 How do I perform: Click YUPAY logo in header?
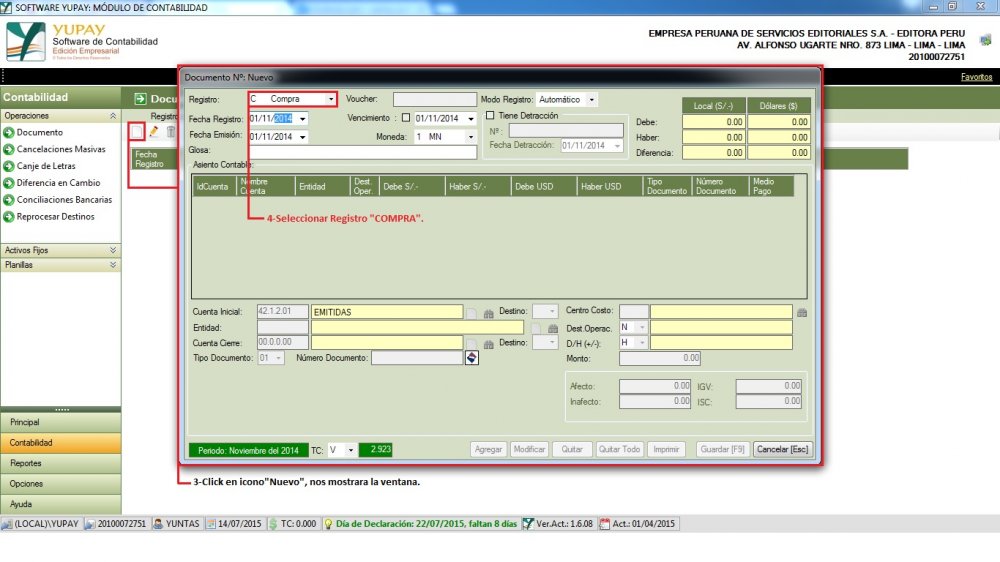click(x=26, y=42)
